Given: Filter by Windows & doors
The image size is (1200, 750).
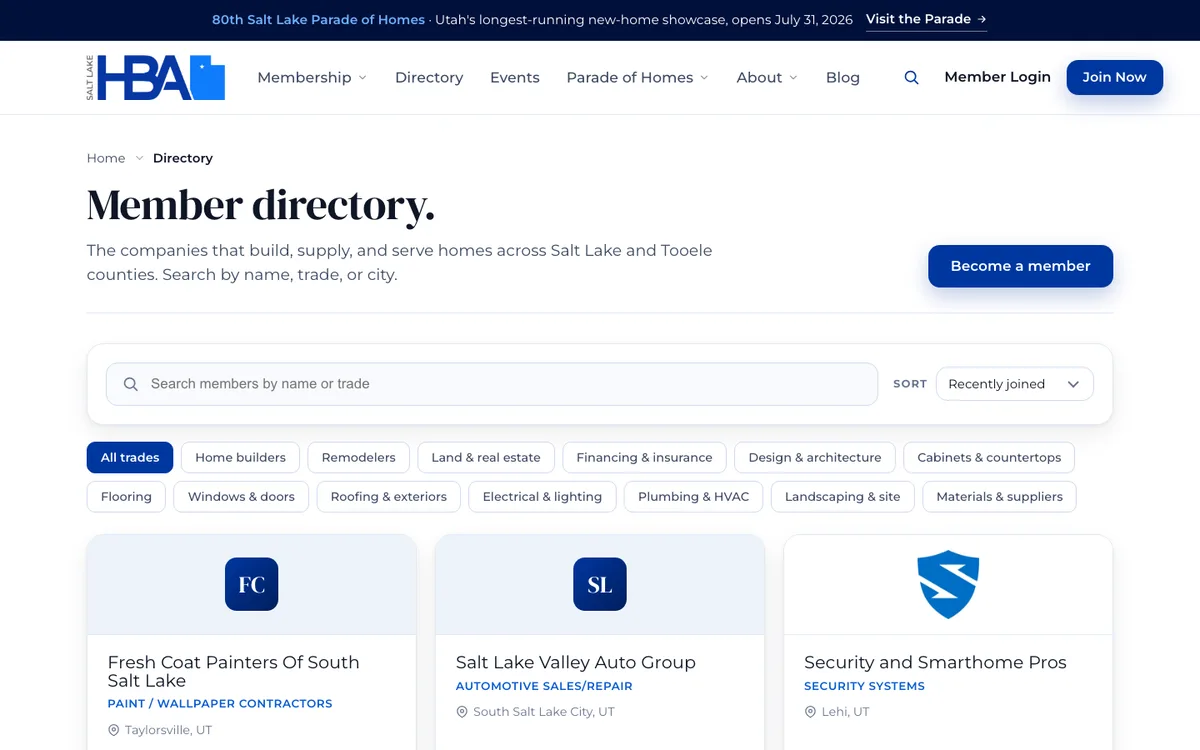Looking at the screenshot, I should 241,496.
